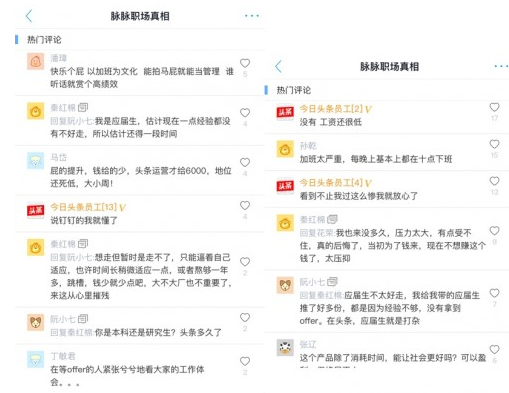Open the three-dot menu on the left-hand screen
The height and width of the screenshot is (393, 509).
252,16
